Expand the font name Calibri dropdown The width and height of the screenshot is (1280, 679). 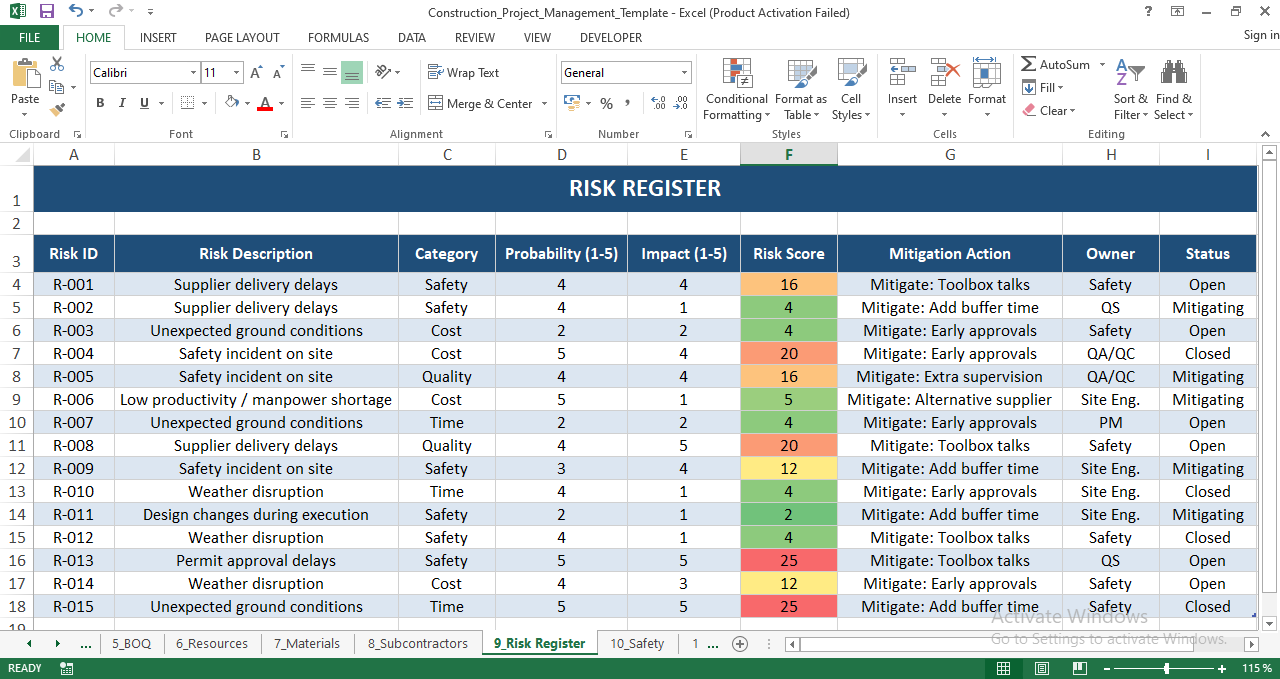tap(193, 73)
